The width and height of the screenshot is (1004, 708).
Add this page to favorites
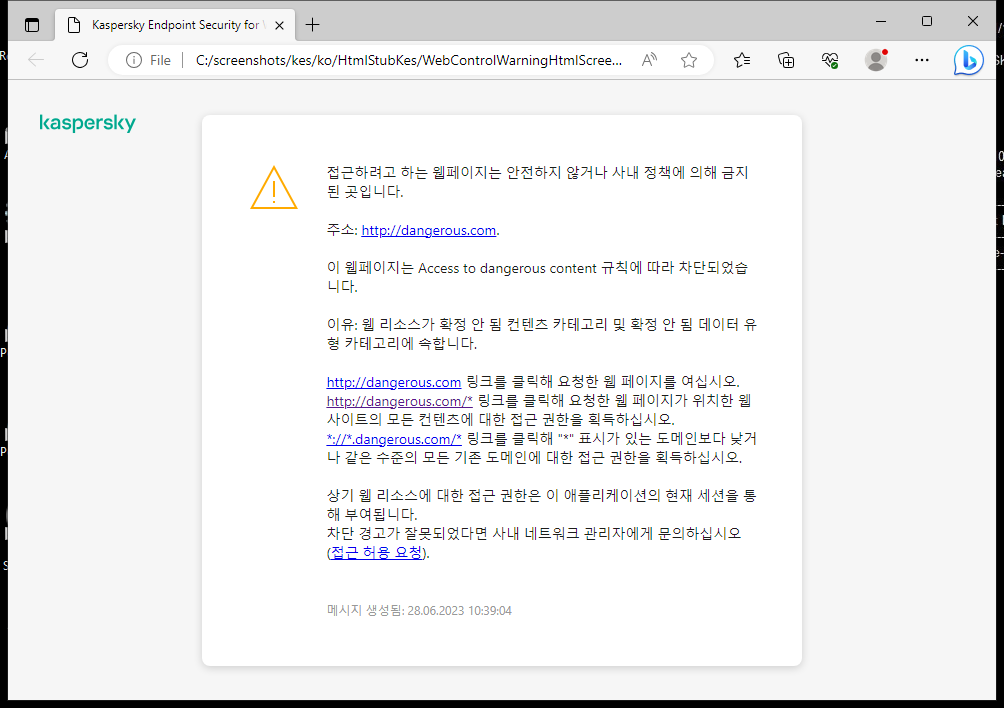tap(688, 60)
